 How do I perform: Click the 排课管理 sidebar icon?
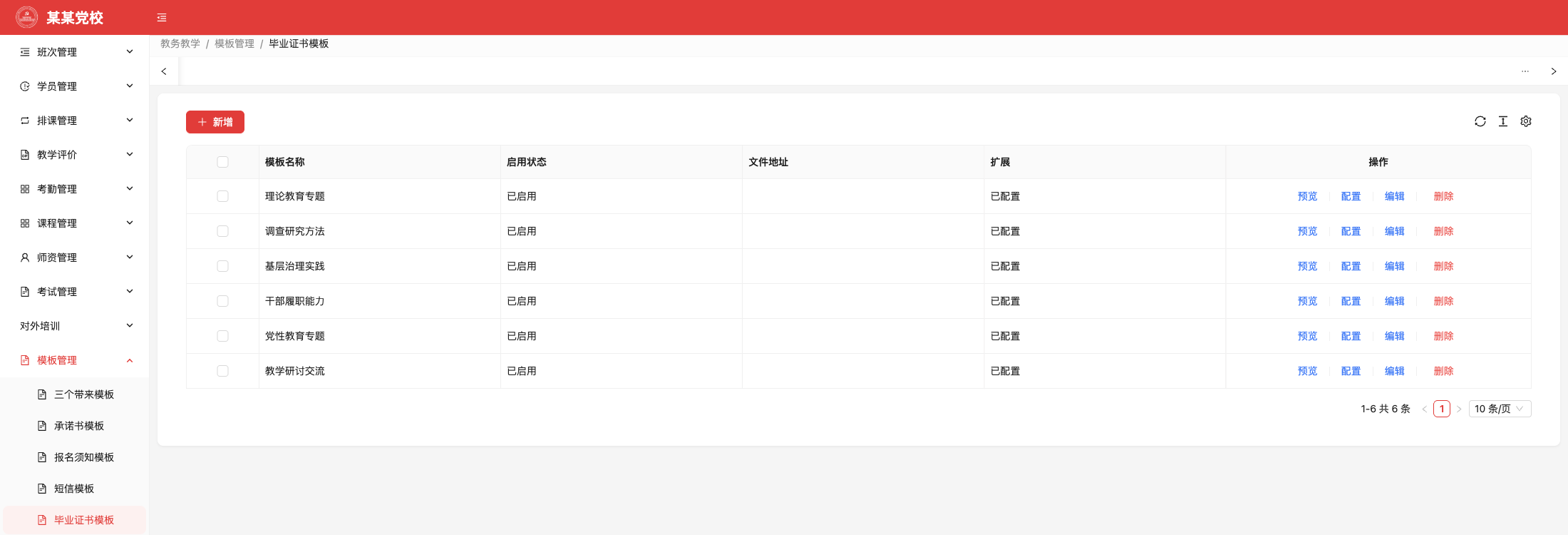25,121
